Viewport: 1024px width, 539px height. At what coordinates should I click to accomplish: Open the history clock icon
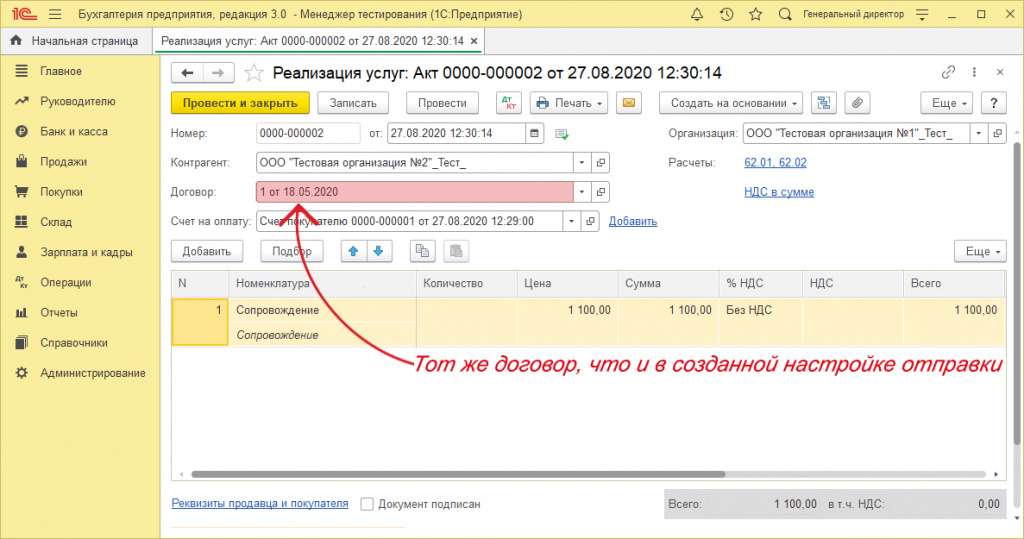pyautogui.click(x=726, y=14)
